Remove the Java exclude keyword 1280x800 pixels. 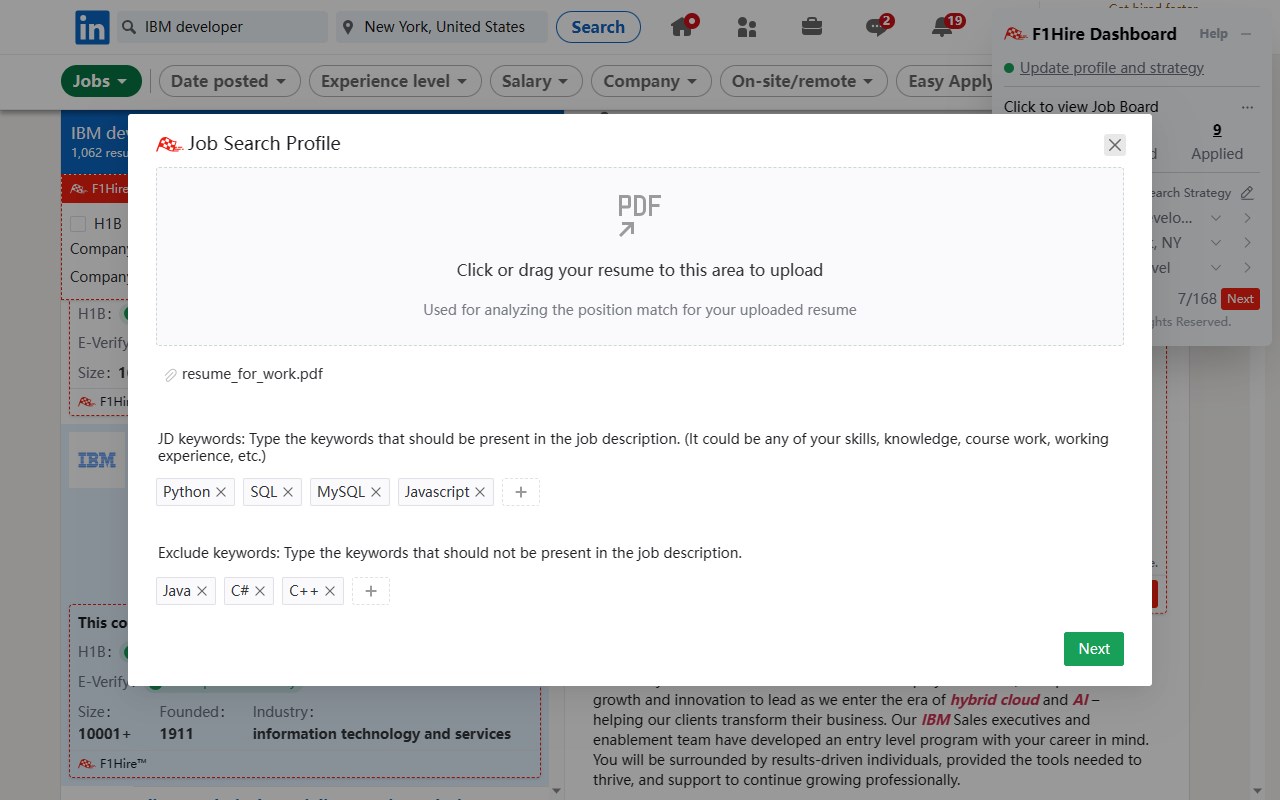pyautogui.click(x=202, y=591)
